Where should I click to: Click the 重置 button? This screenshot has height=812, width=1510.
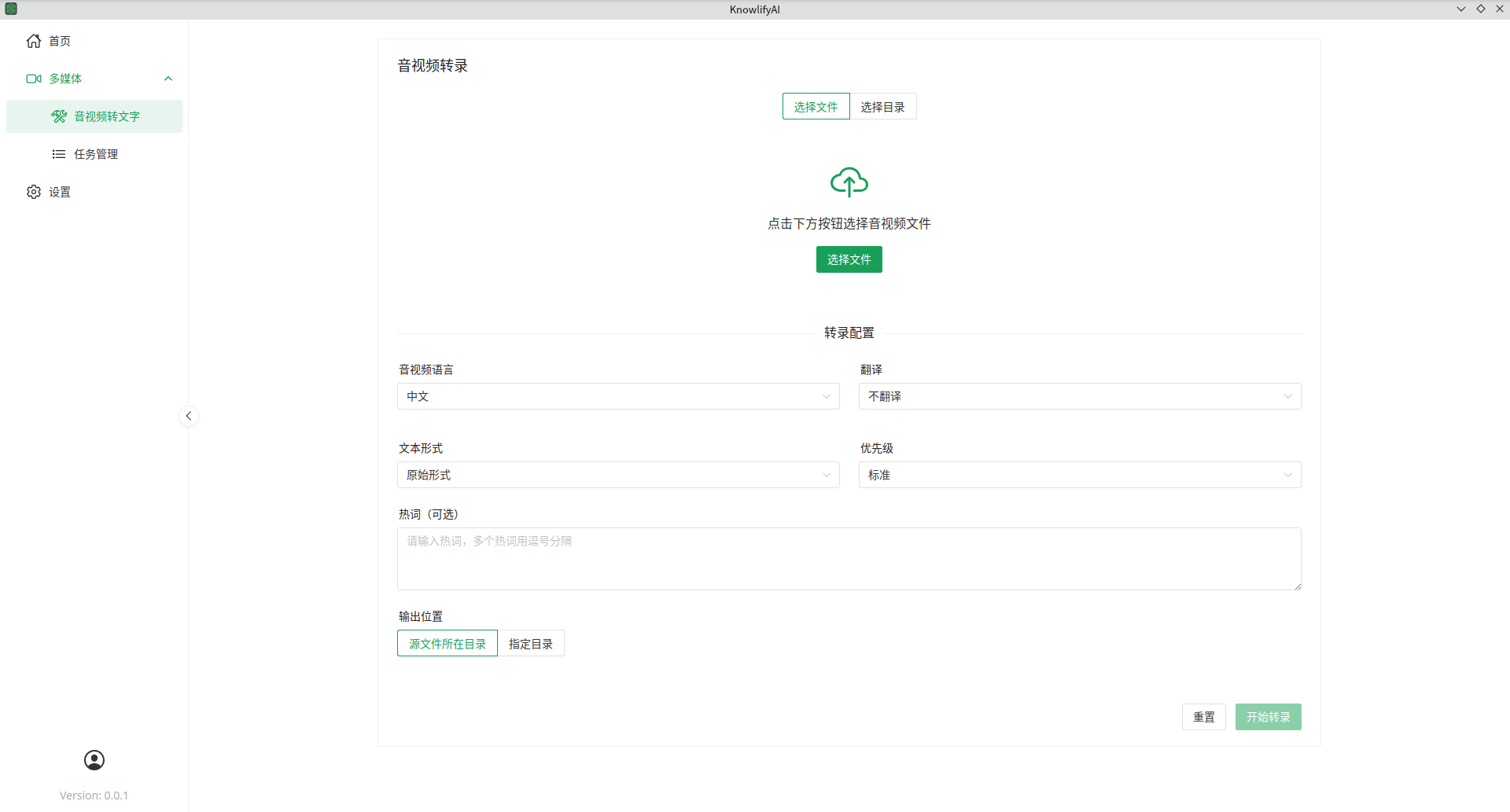pyautogui.click(x=1203, y=717)
